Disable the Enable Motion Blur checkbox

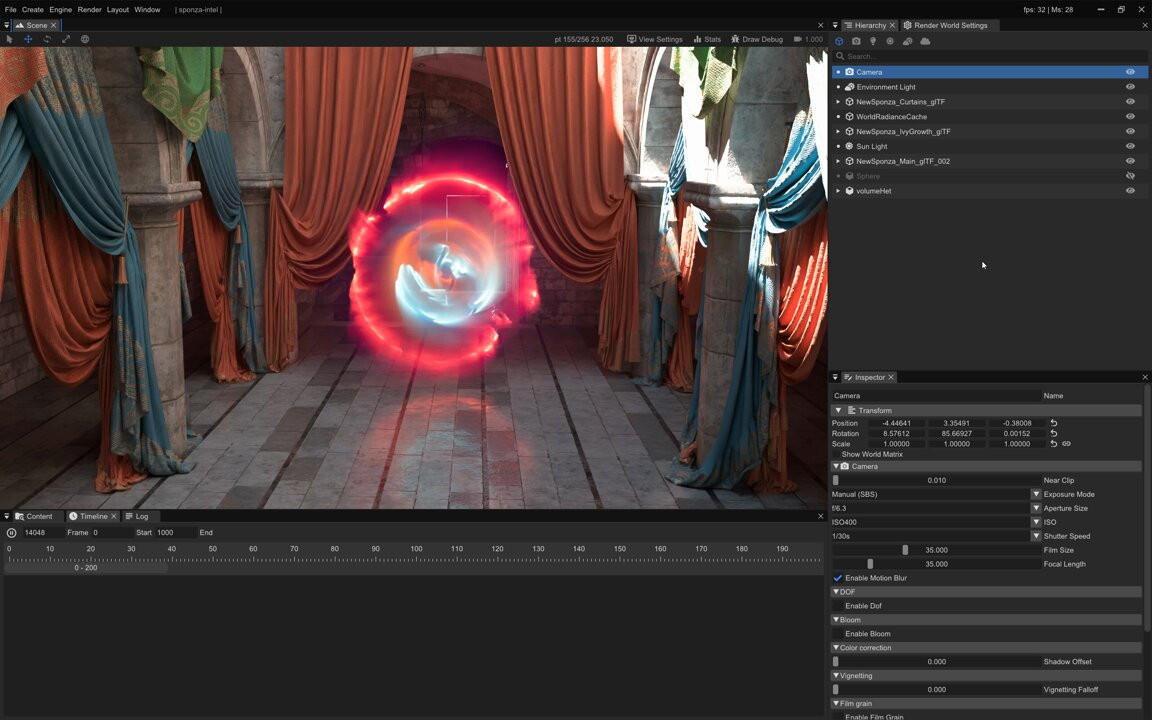tap(838, 578)
